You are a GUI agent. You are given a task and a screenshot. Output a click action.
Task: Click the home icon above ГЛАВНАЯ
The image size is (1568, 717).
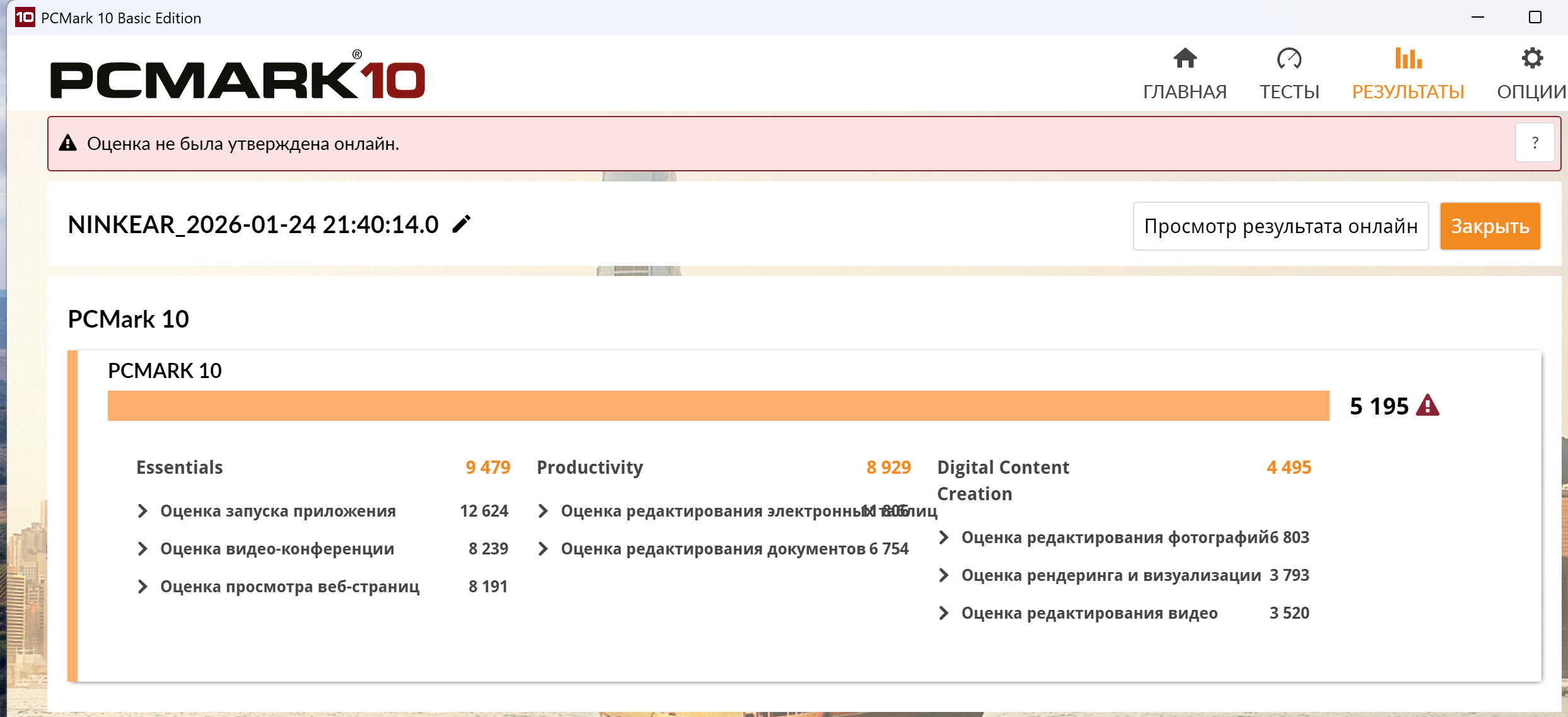point(1185,59)
